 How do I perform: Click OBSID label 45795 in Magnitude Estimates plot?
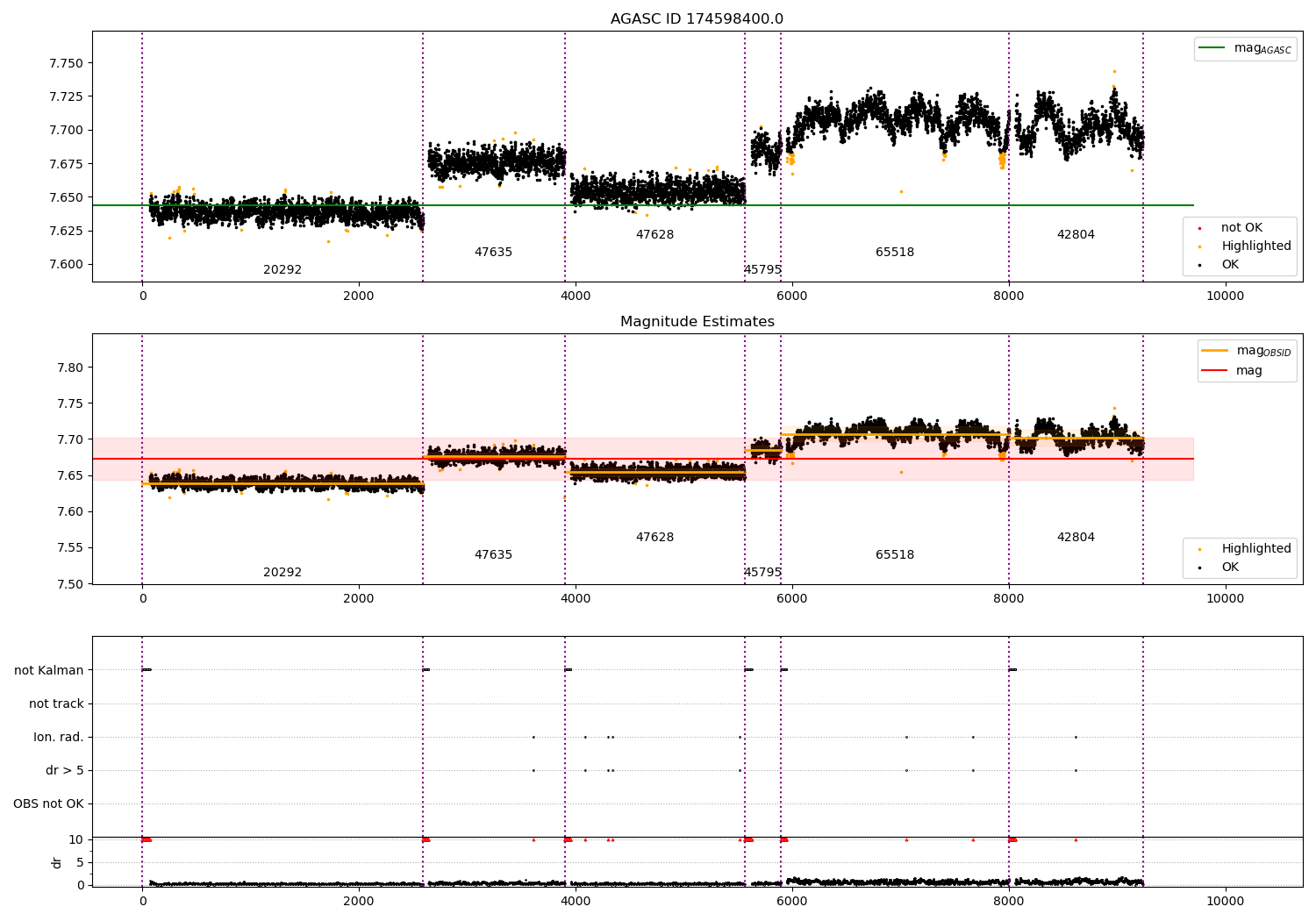coord(762,573)
